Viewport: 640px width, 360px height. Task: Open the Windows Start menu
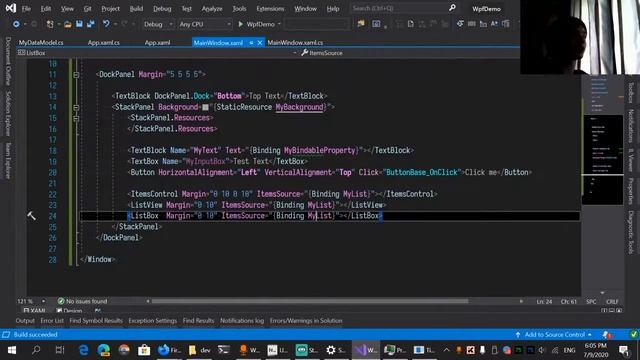tap(12, 350)
